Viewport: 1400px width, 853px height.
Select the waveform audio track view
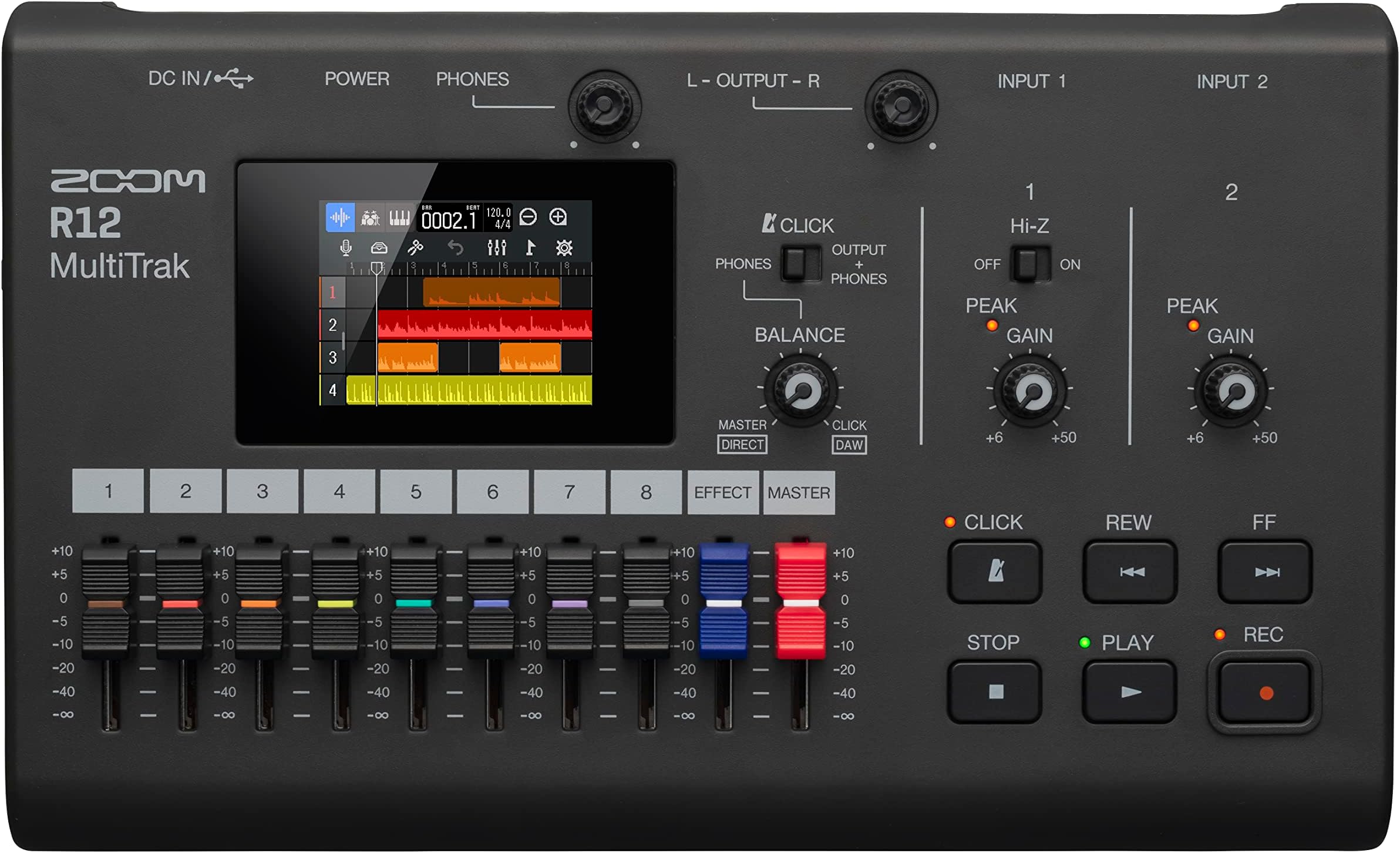click(339, 217)
